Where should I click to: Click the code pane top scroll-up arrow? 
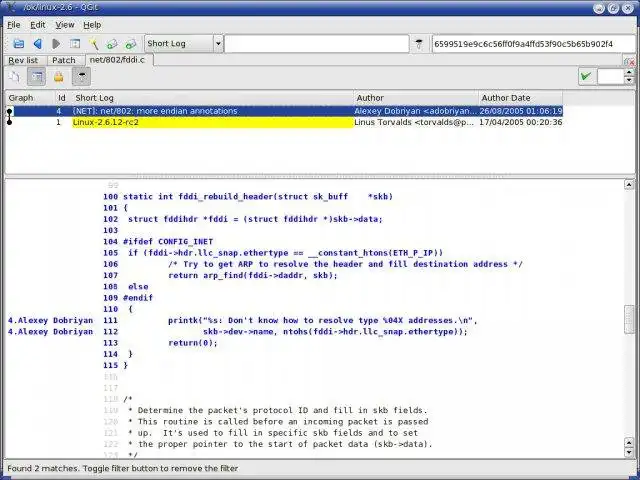(x=629, y=185)
